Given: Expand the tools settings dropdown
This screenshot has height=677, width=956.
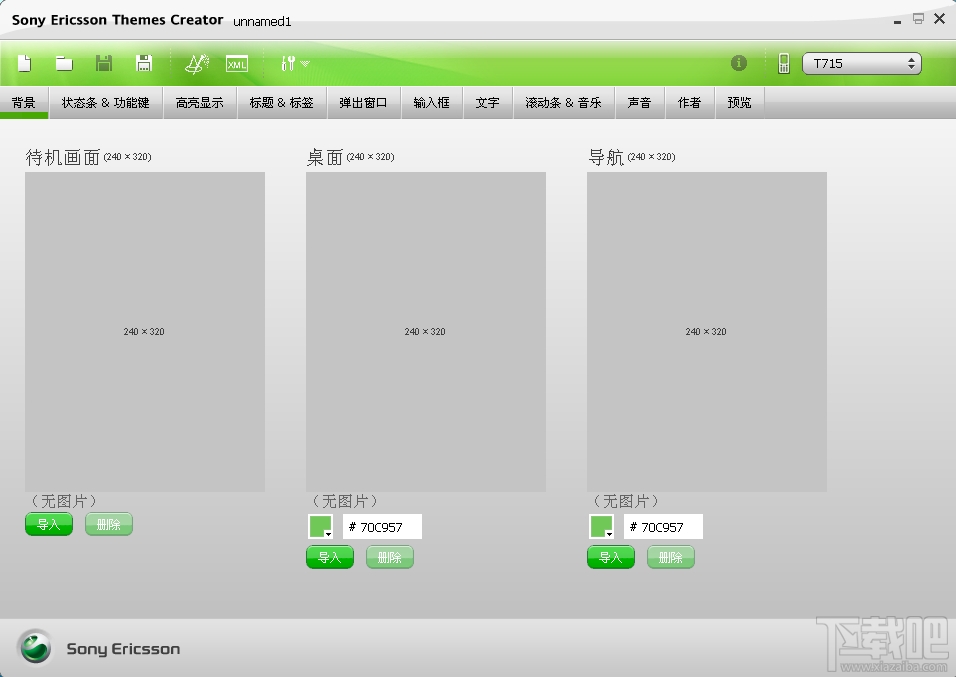Looking at the screenshot, I should point(295,63).
